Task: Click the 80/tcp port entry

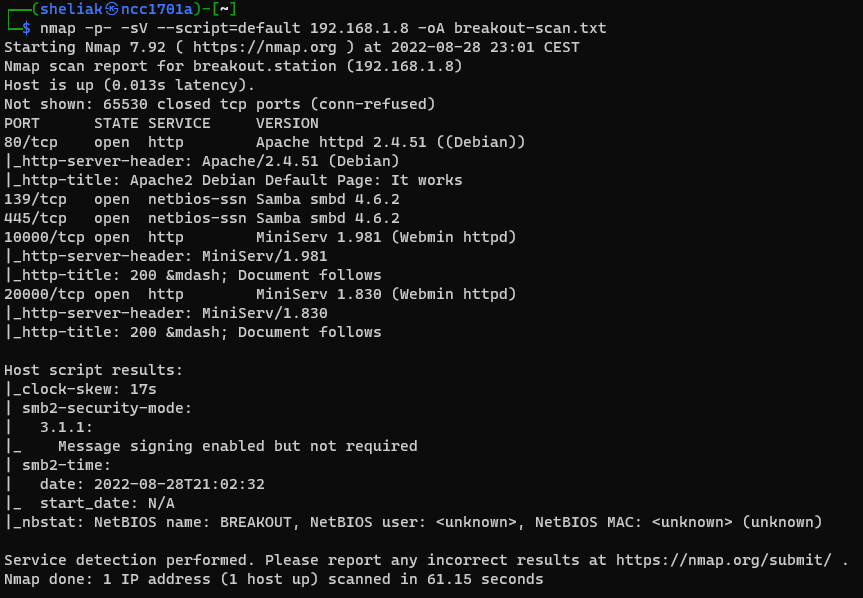Action: click(x=31, y=142)
